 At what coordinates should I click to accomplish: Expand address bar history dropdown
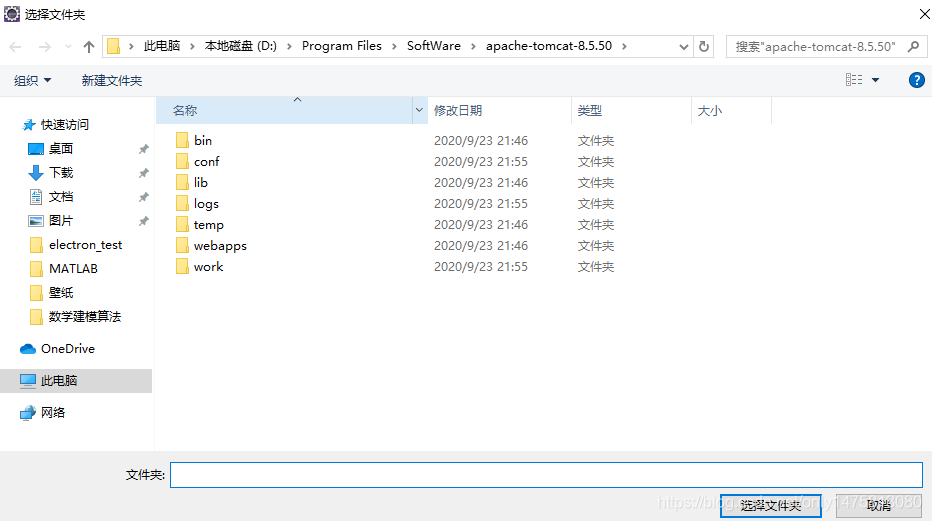click(x=684, y=46)
